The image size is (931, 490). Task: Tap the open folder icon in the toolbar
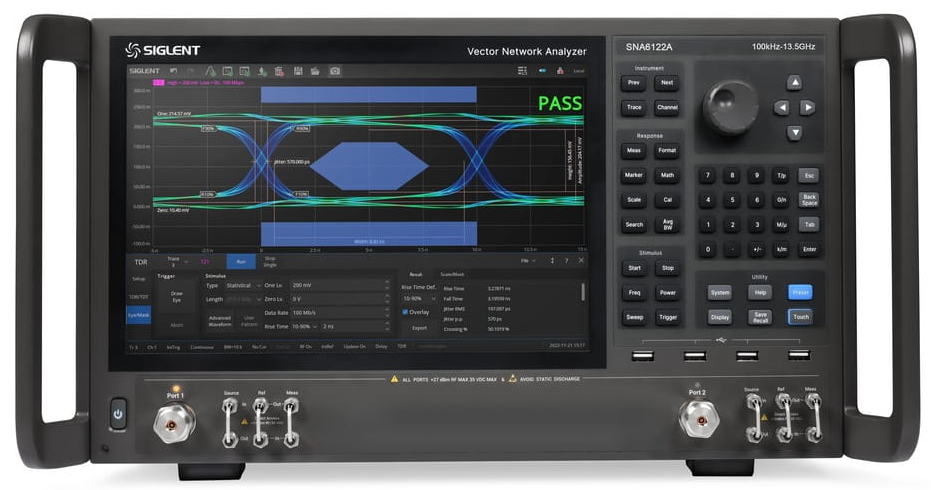(315, 71)
